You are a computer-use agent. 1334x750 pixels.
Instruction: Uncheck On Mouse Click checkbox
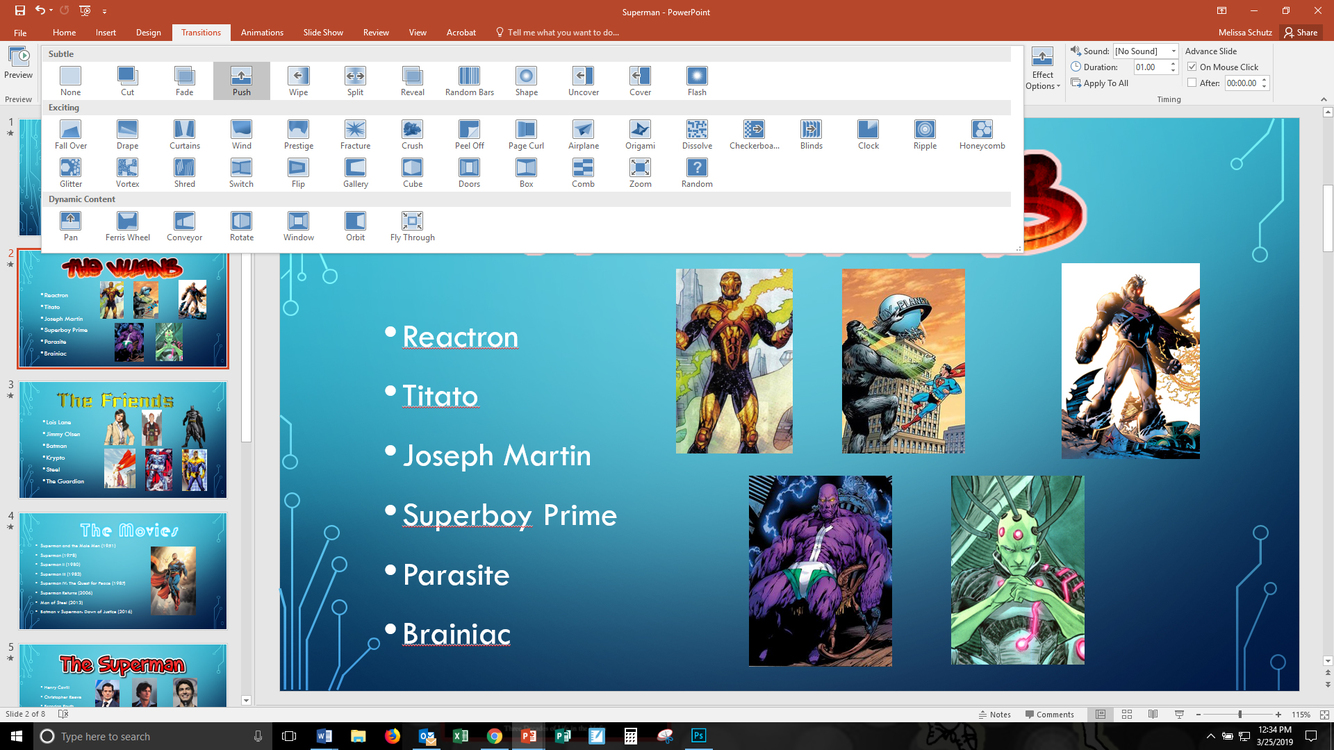[x=1191, y=67]
